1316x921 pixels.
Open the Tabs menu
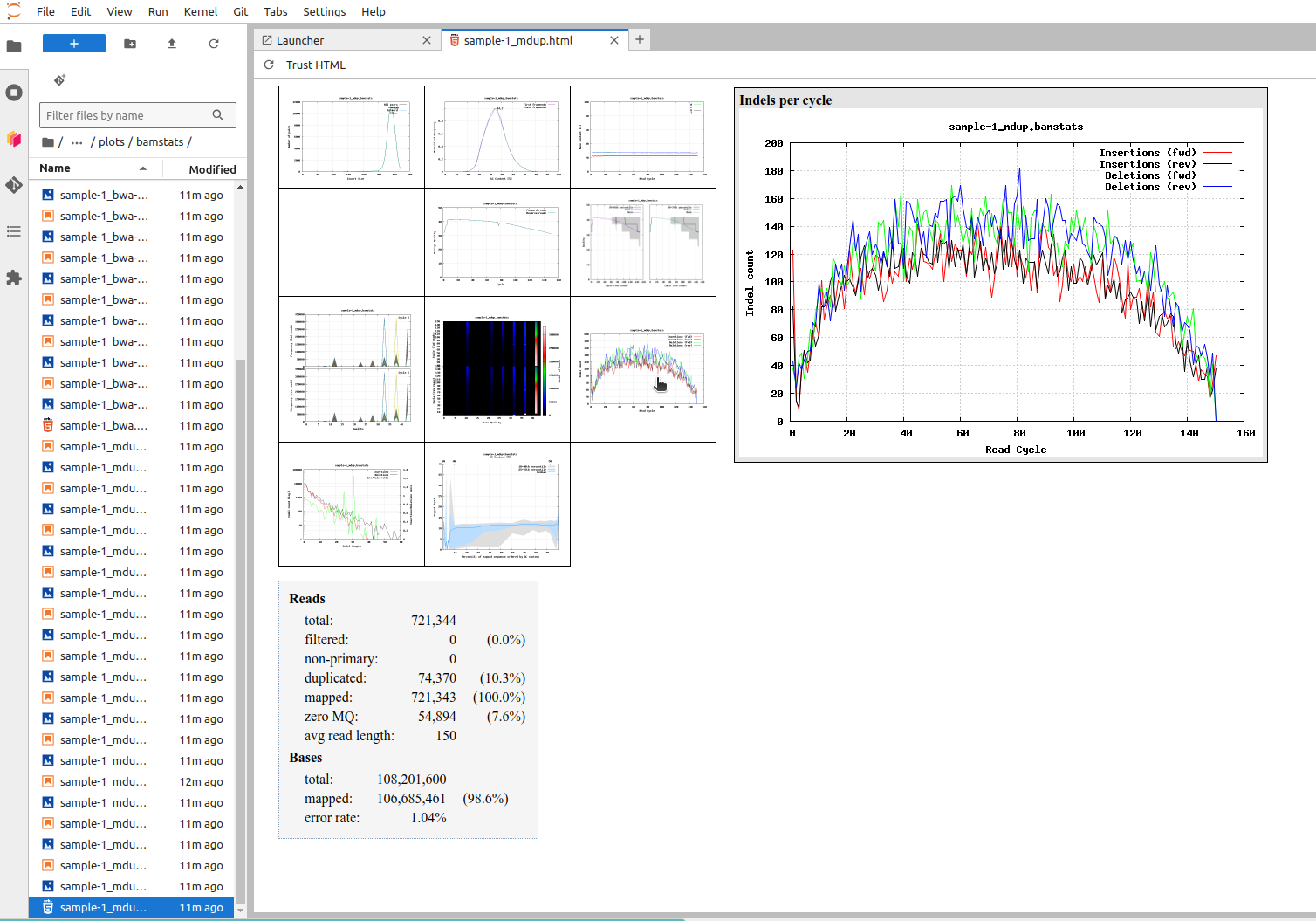tap(276, 11)
